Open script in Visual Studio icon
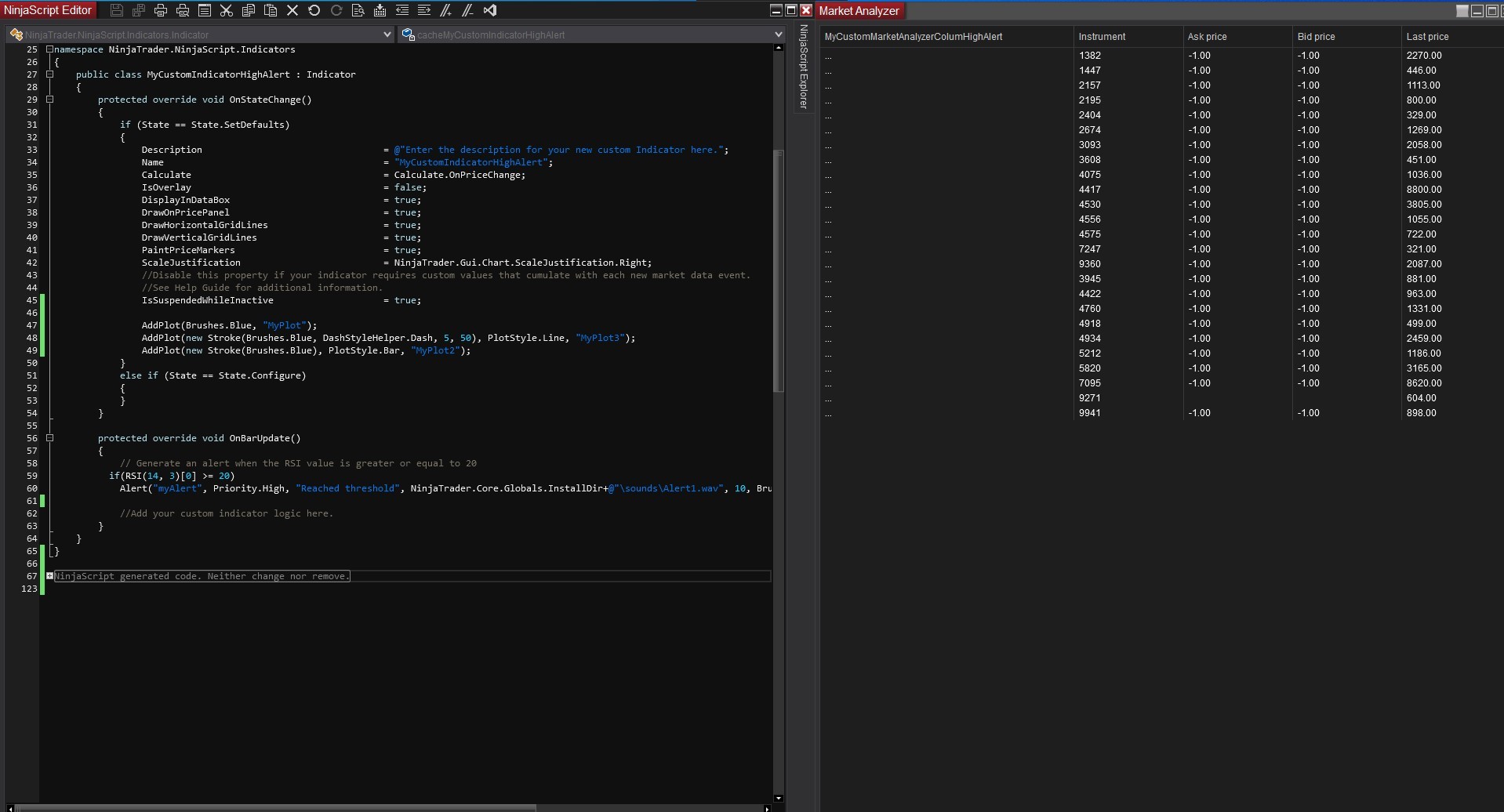Viewport: 1504px width, 812px height. coord(490,10)
